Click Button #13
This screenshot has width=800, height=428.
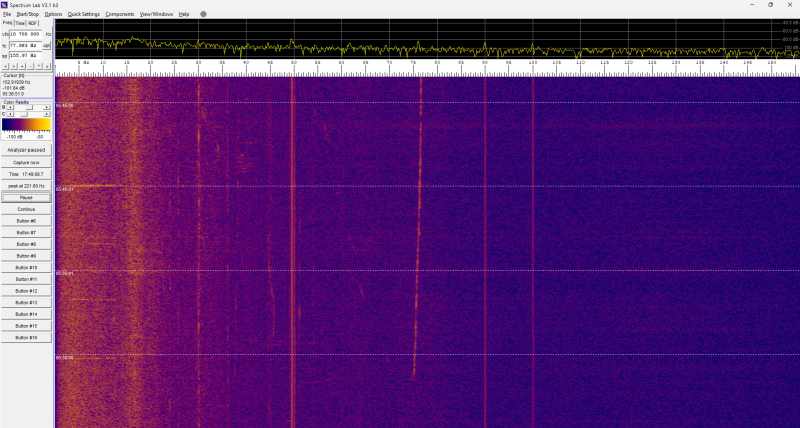(x=26, y=303)
